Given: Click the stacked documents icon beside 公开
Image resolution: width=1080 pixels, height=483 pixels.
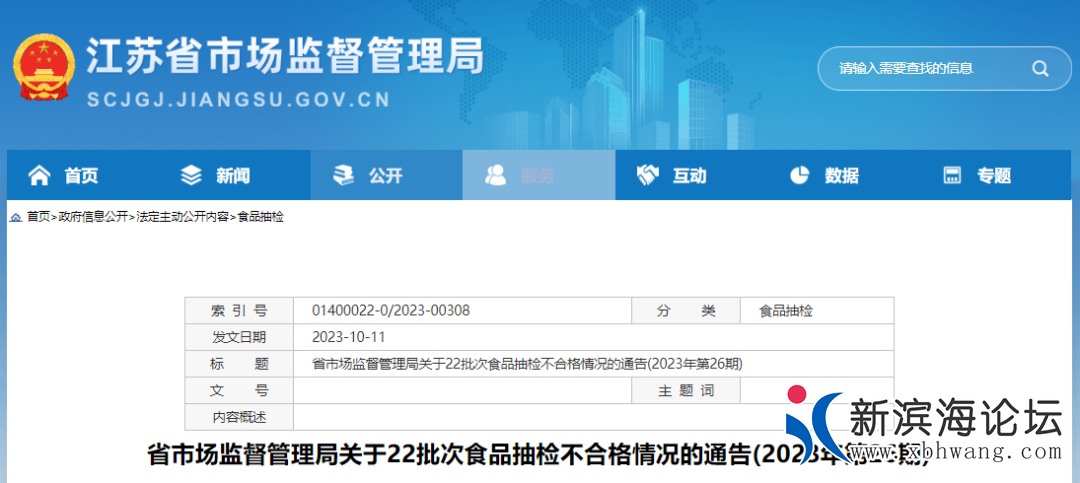Looking at the screenshot, I should [343, 176].
